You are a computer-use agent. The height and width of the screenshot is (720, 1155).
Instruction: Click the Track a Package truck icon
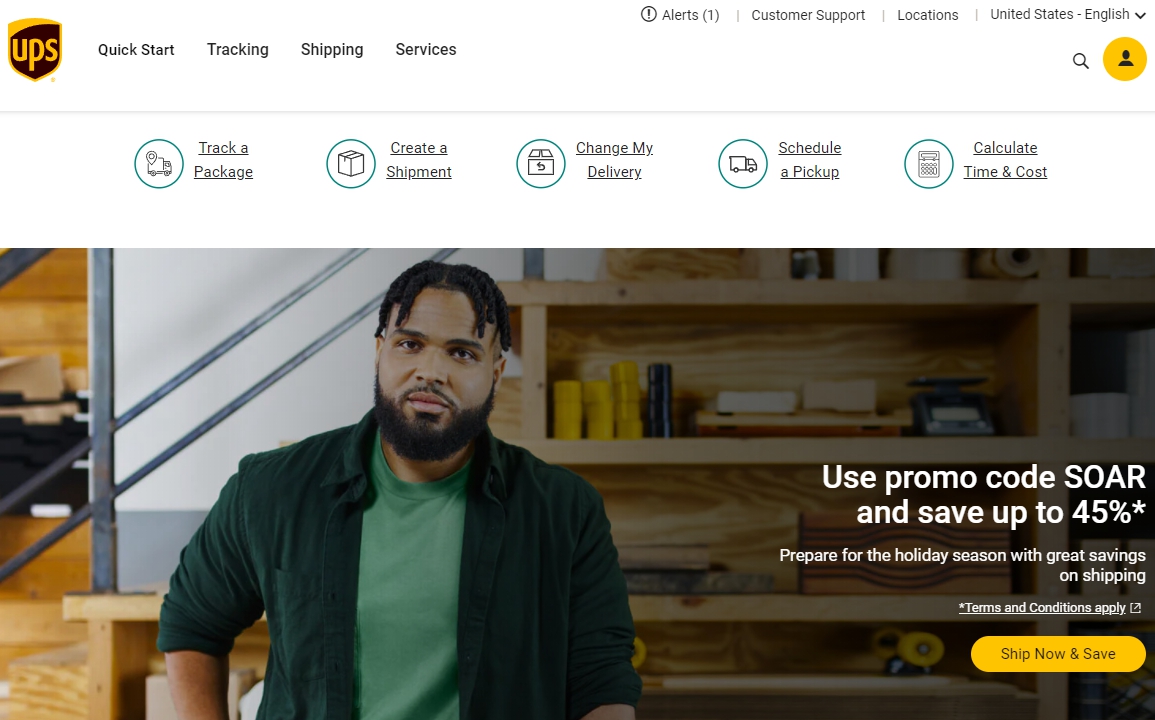159,164
